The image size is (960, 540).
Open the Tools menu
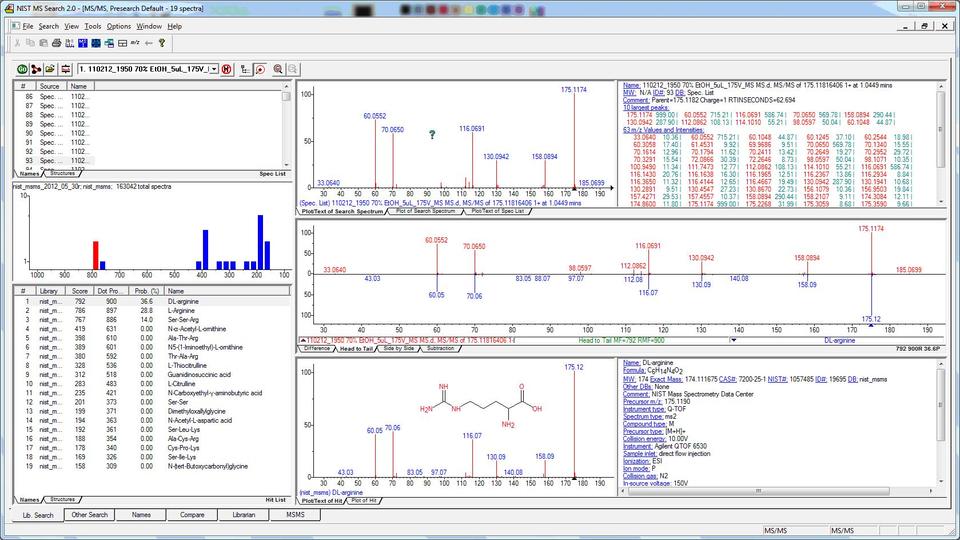92,26
